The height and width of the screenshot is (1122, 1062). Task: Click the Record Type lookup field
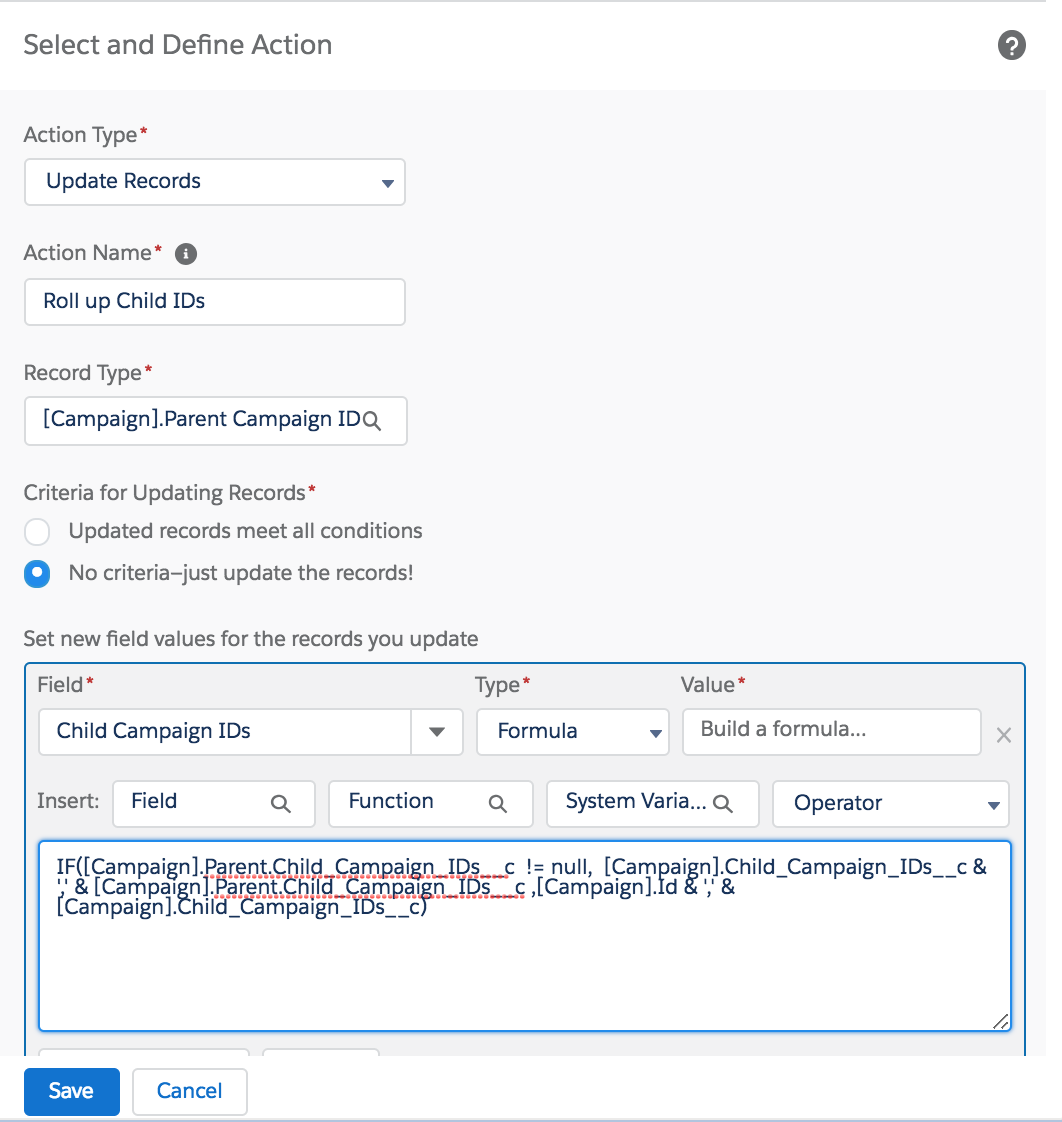[x=215, y=421]
